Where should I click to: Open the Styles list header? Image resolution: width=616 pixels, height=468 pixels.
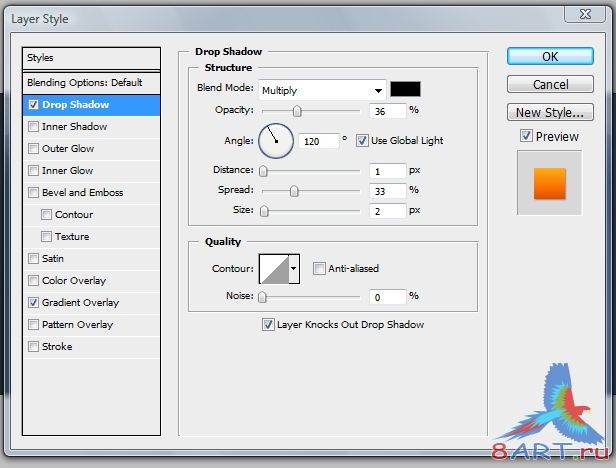coord(91,58)
